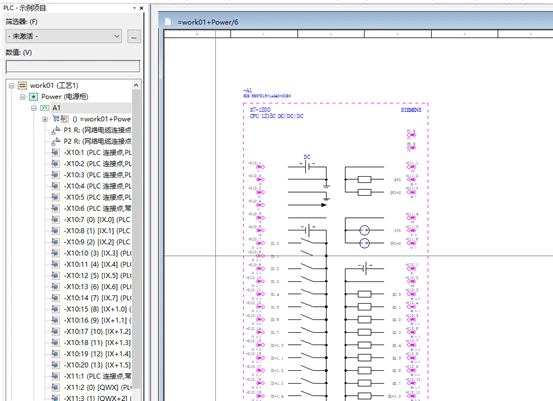Click the Power cabinet location icon
Viewport: 553px width, 401px height.
34,97
